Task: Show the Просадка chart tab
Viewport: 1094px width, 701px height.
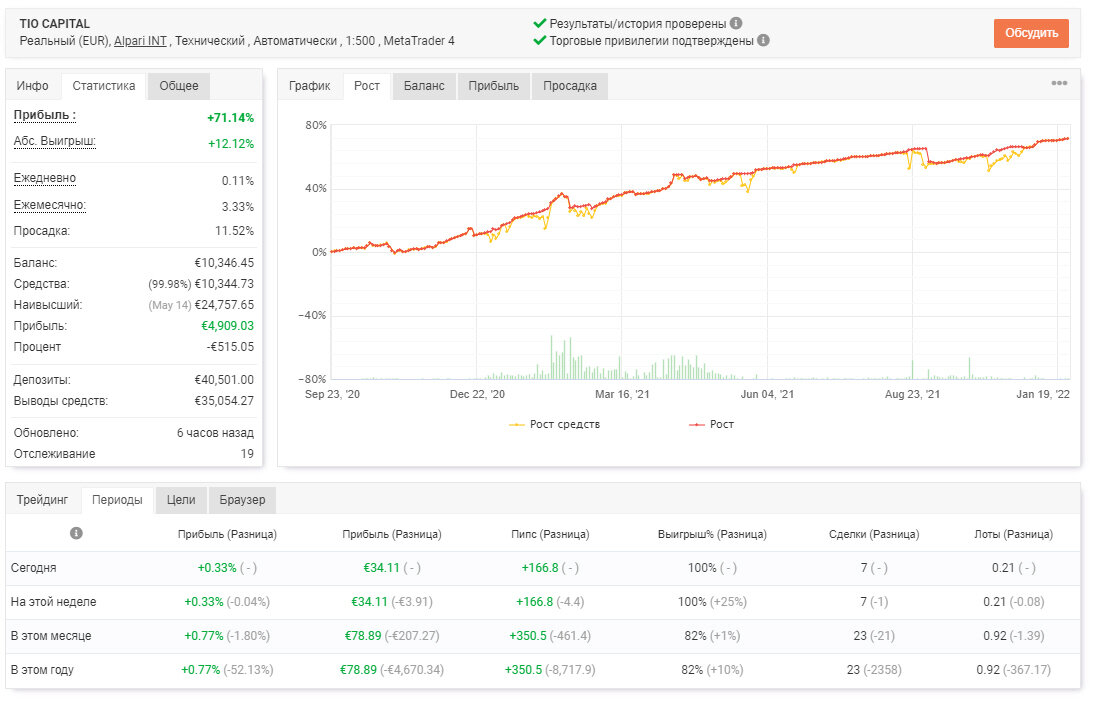Action: (570, 86)
